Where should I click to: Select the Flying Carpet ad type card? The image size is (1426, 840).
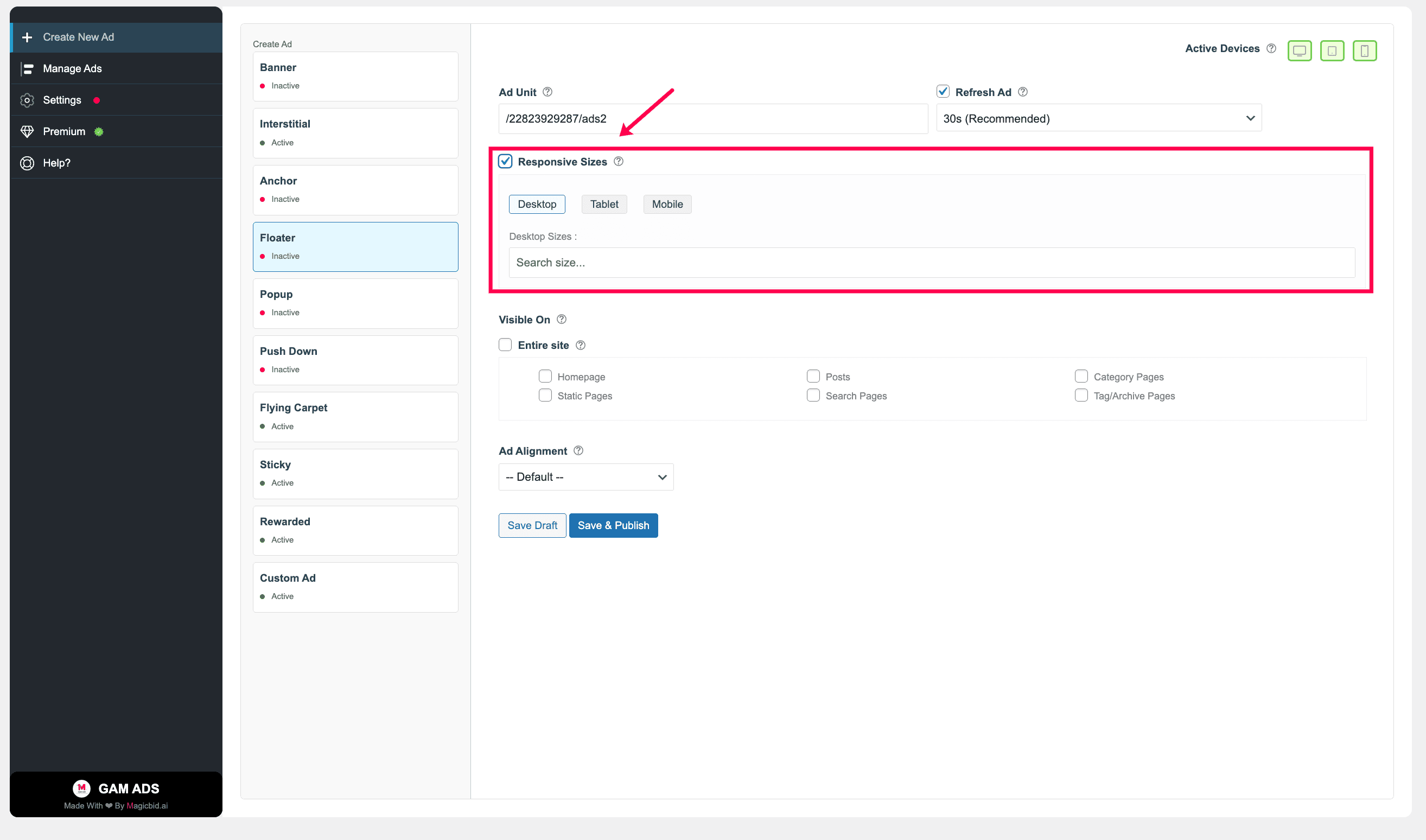click(355, 417)
